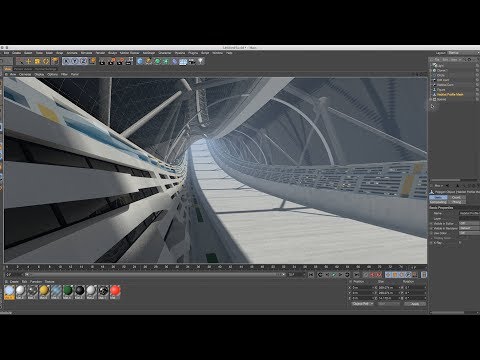480x360 pixels.
Task: Select the yellow material sphere
Action: 44,291
